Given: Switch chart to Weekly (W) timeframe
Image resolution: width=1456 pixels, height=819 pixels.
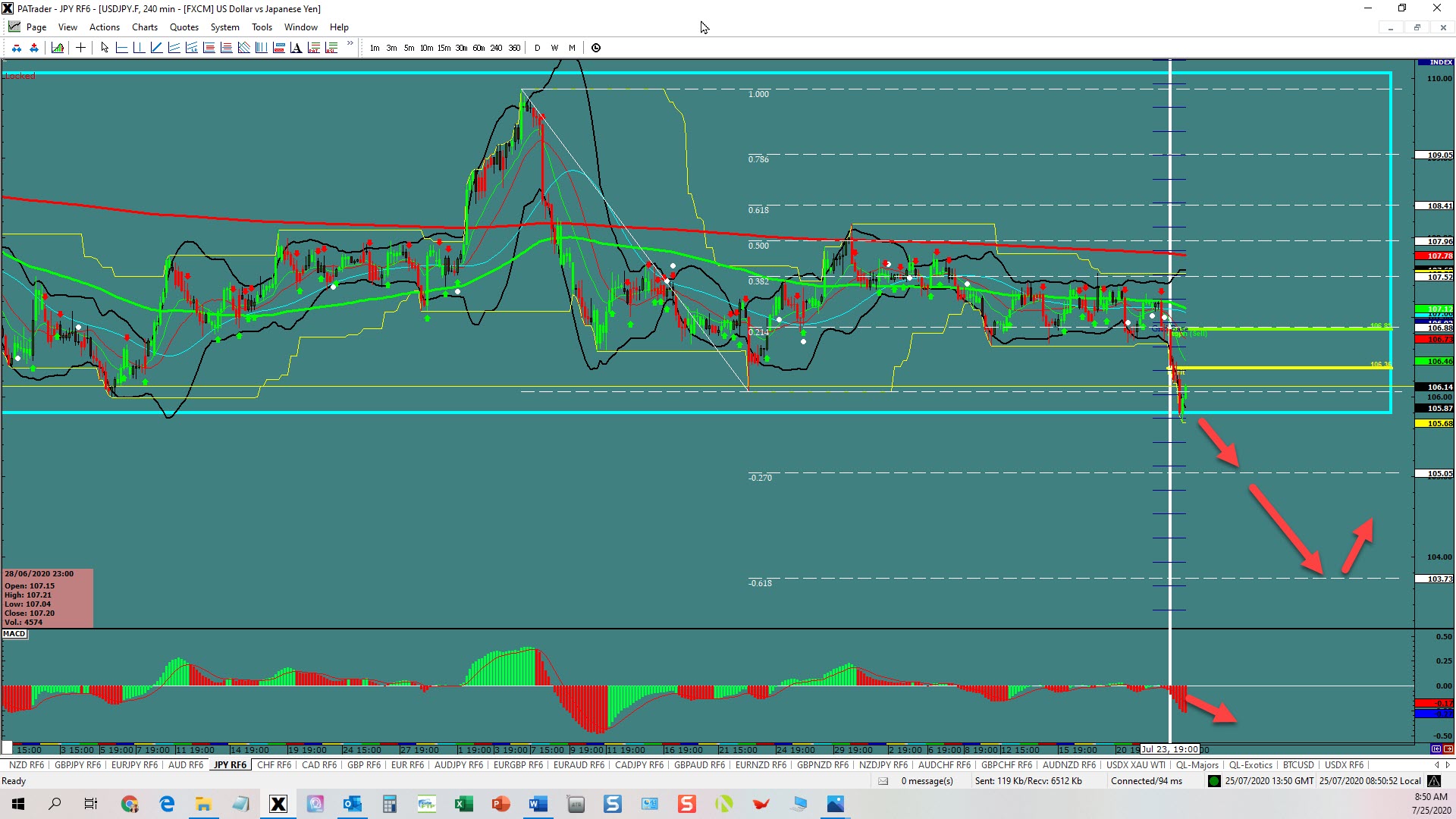Looking at the screenshot, I should tap(554, 48).
